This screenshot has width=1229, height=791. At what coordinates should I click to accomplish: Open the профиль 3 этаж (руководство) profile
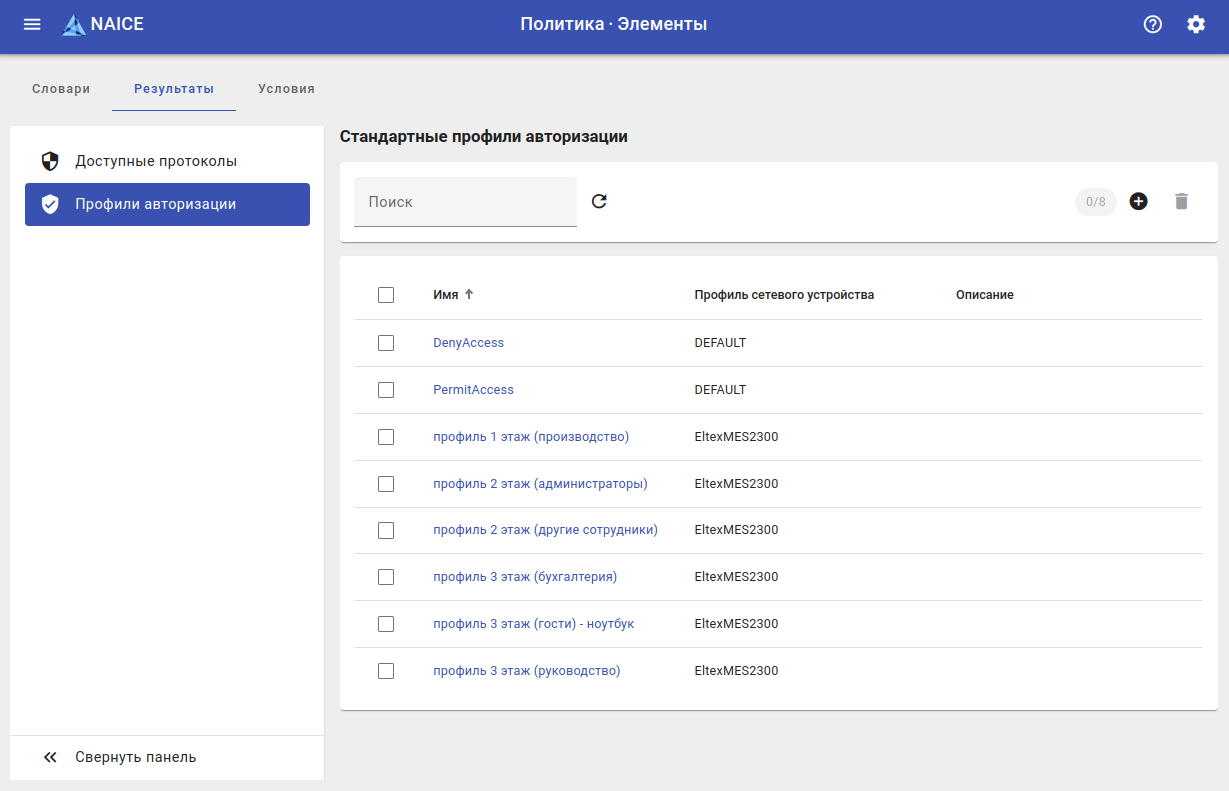pos(526,671)
